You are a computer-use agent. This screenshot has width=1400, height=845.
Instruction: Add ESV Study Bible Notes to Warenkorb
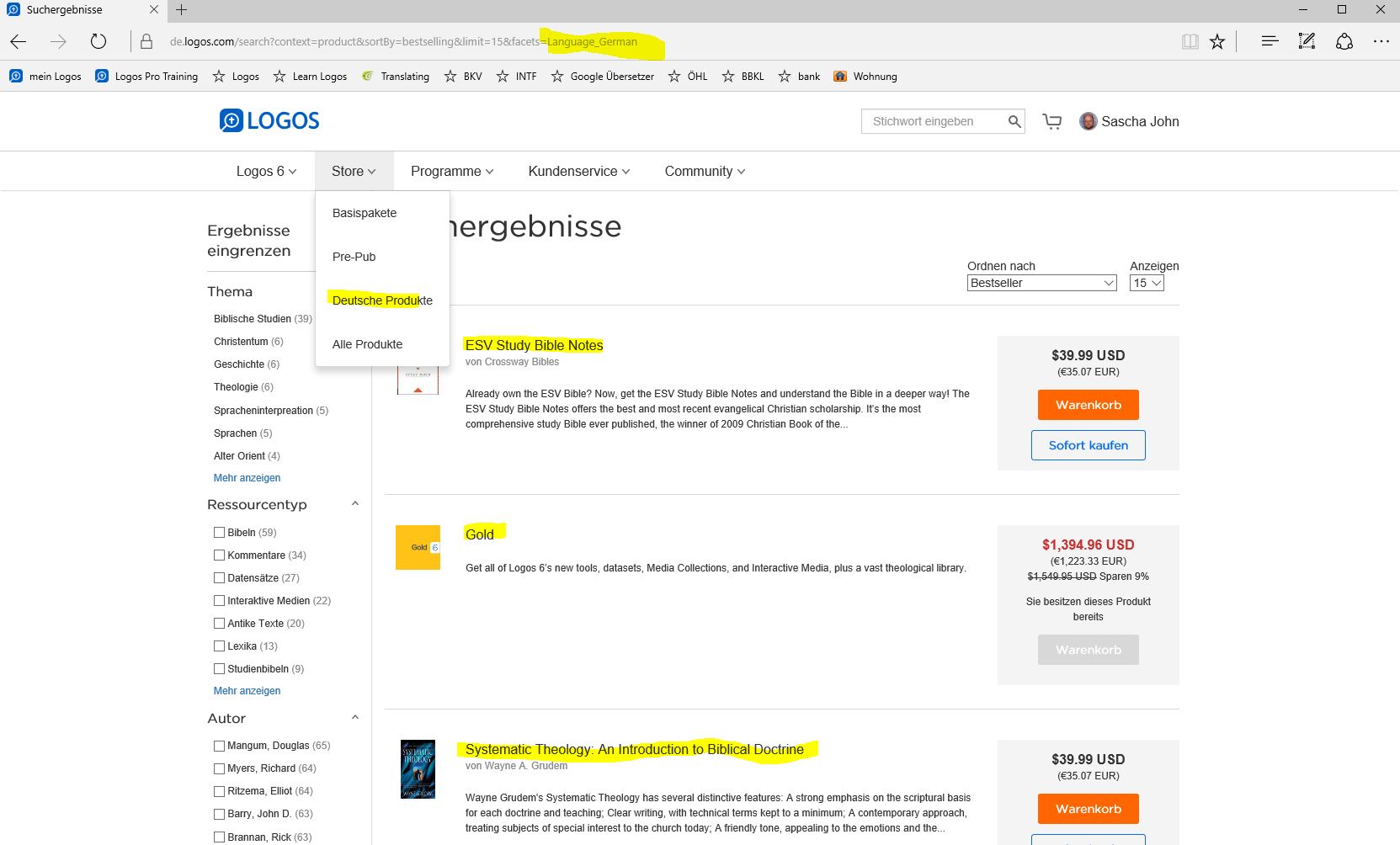(x=1088, y=405)
